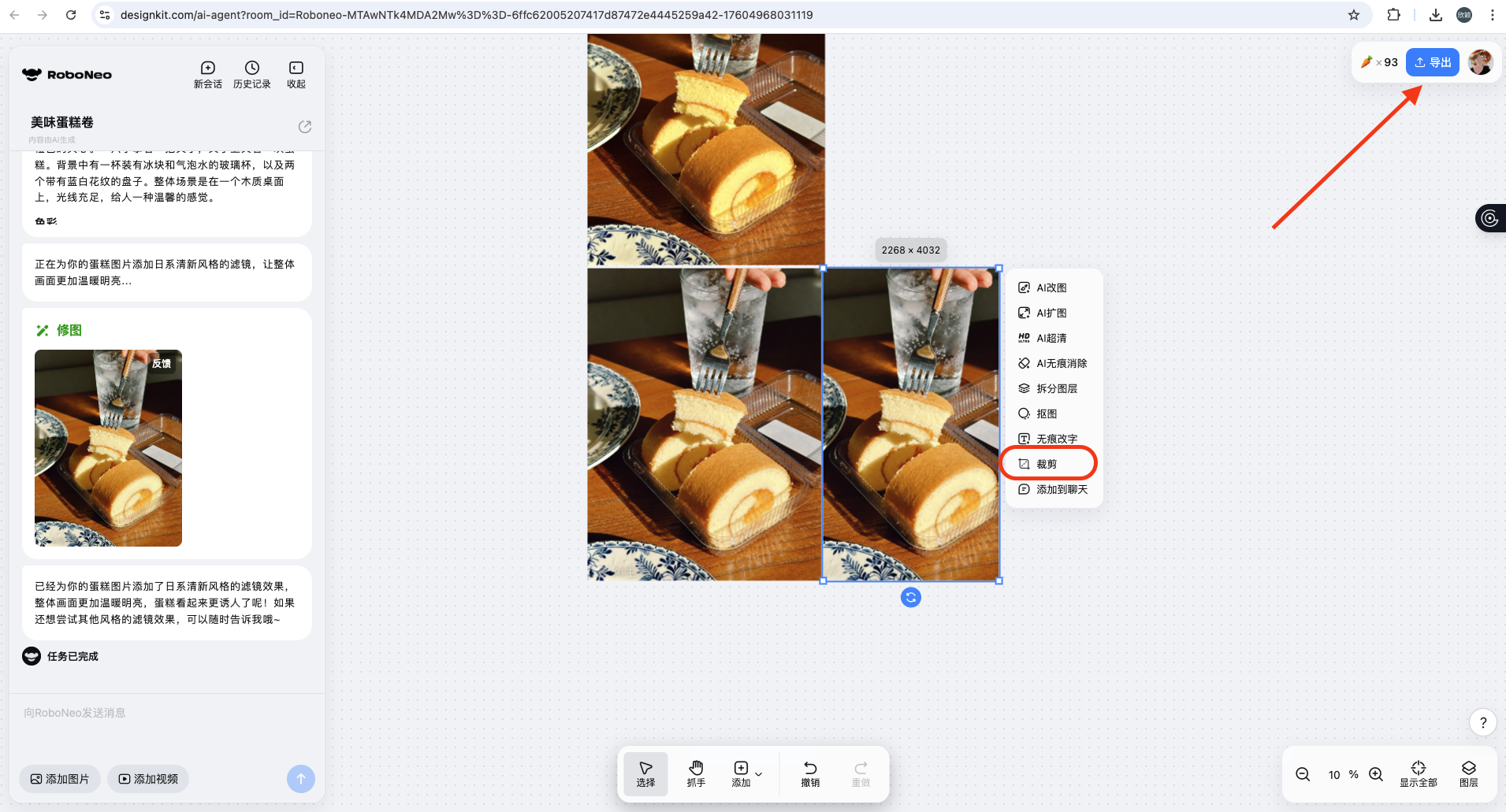Open the layers (图层) panel
The width and height of the screenshot is (1506, 812).
1468,773
